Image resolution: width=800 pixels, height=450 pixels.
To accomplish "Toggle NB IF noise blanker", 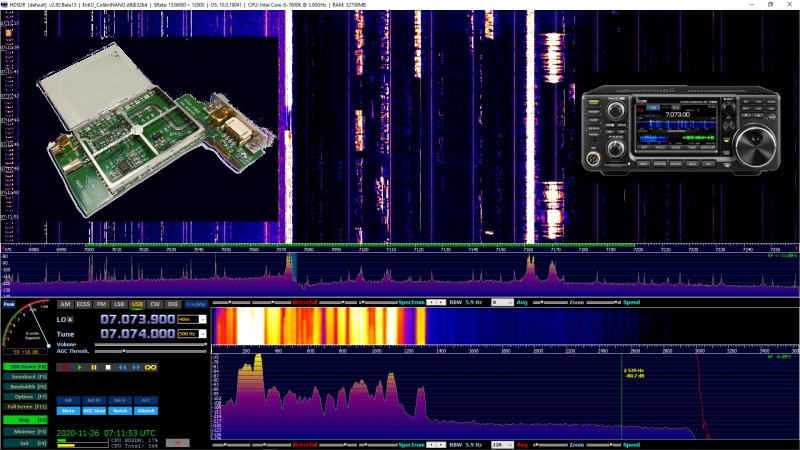I will click(120, 401).
